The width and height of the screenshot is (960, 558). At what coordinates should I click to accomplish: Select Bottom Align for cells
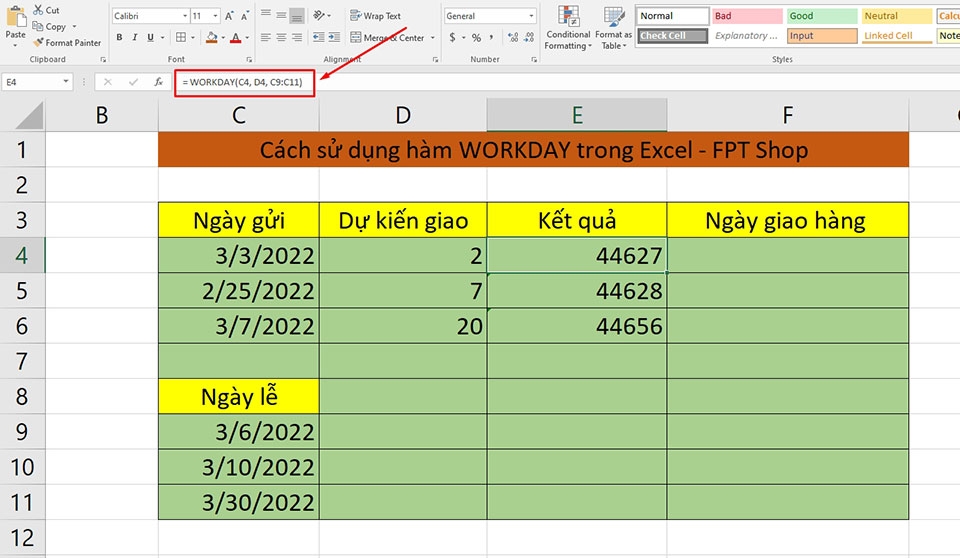(297, 15)
